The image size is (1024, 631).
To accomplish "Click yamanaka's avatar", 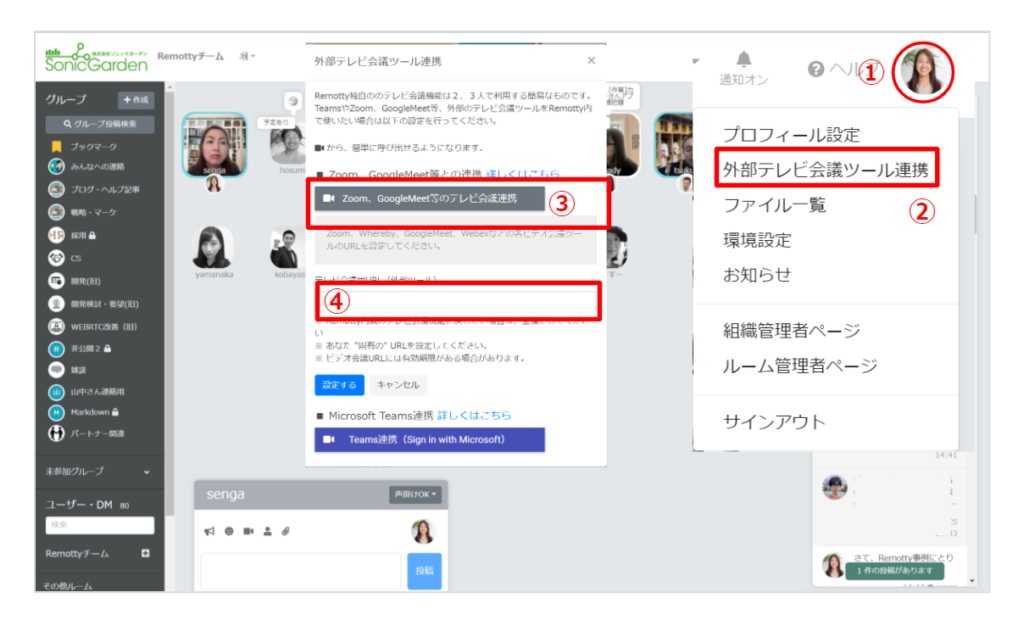I will pos(214,247).
